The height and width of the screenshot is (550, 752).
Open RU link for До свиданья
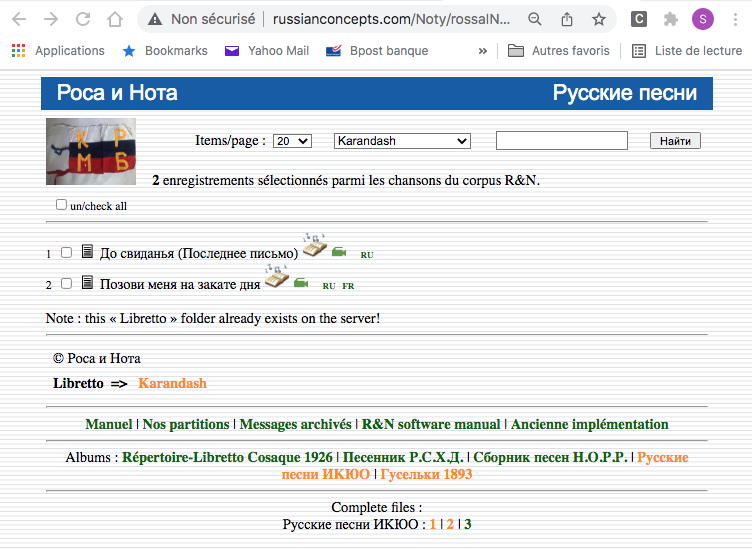coord(367,255)
